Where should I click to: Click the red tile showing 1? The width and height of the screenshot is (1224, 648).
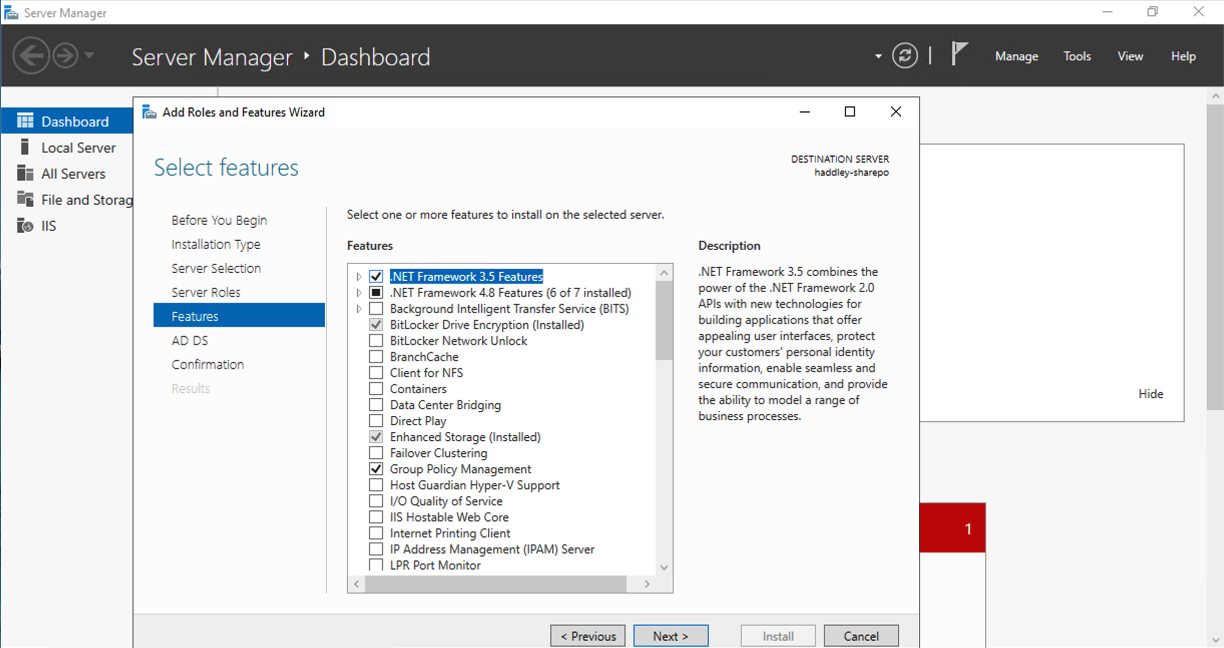click(x=952, y=529)
